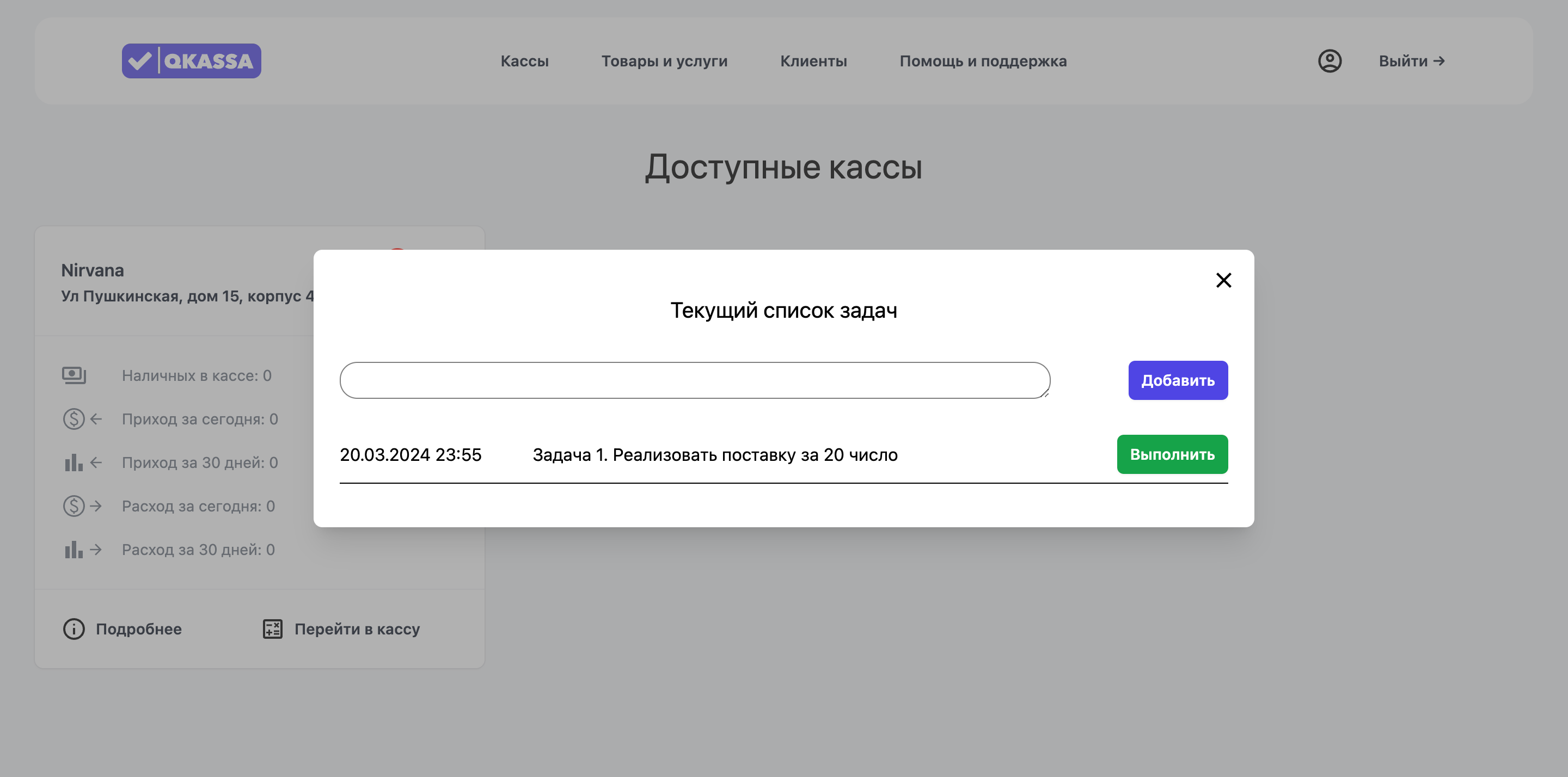The width and height of the screenshot is (1568, 777).
Task: Focus the new task text field
Action: click(694, 380)
